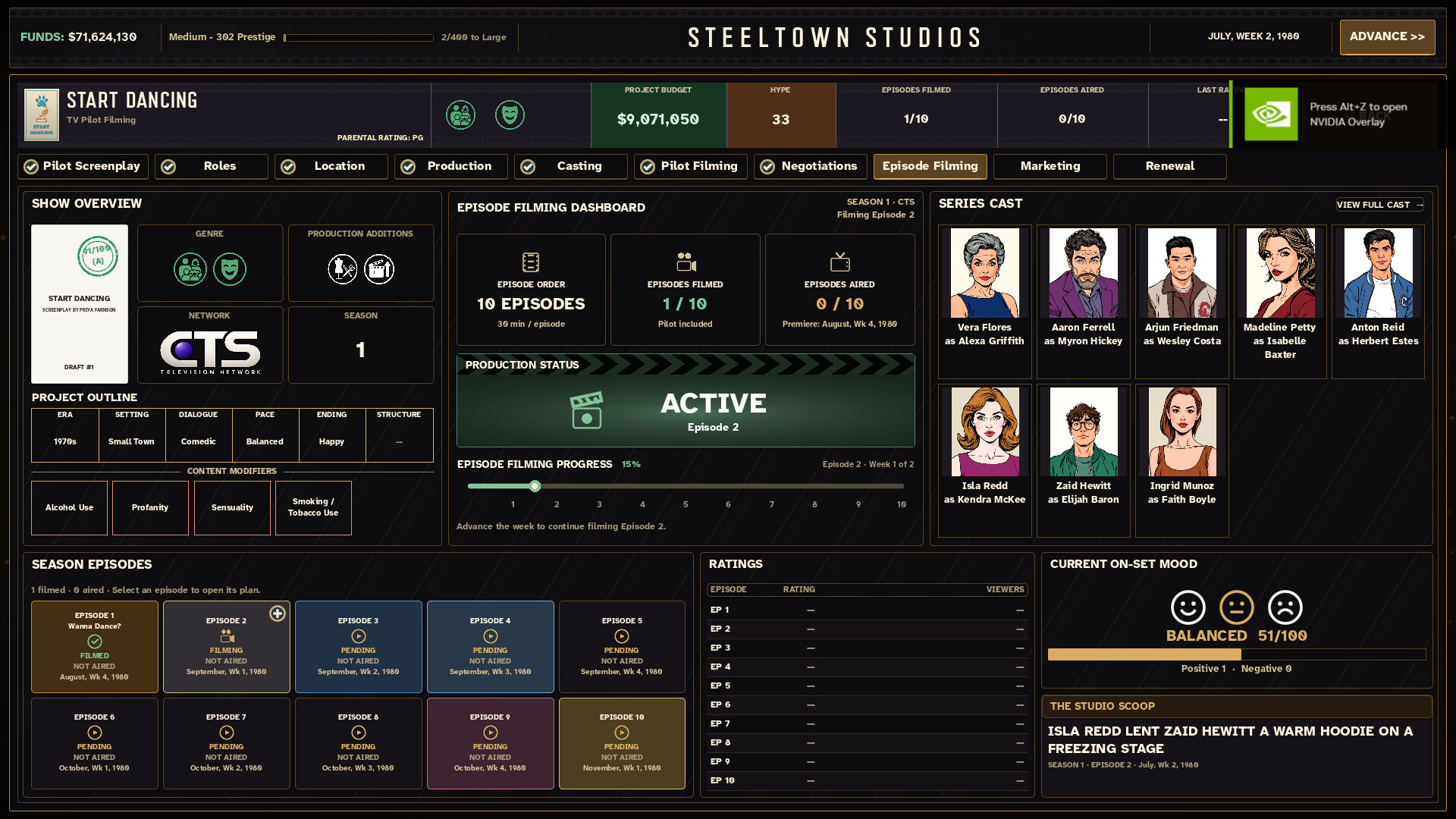
Task: Click the episode filming progress slider handle
Action: (x=535, y=486)
